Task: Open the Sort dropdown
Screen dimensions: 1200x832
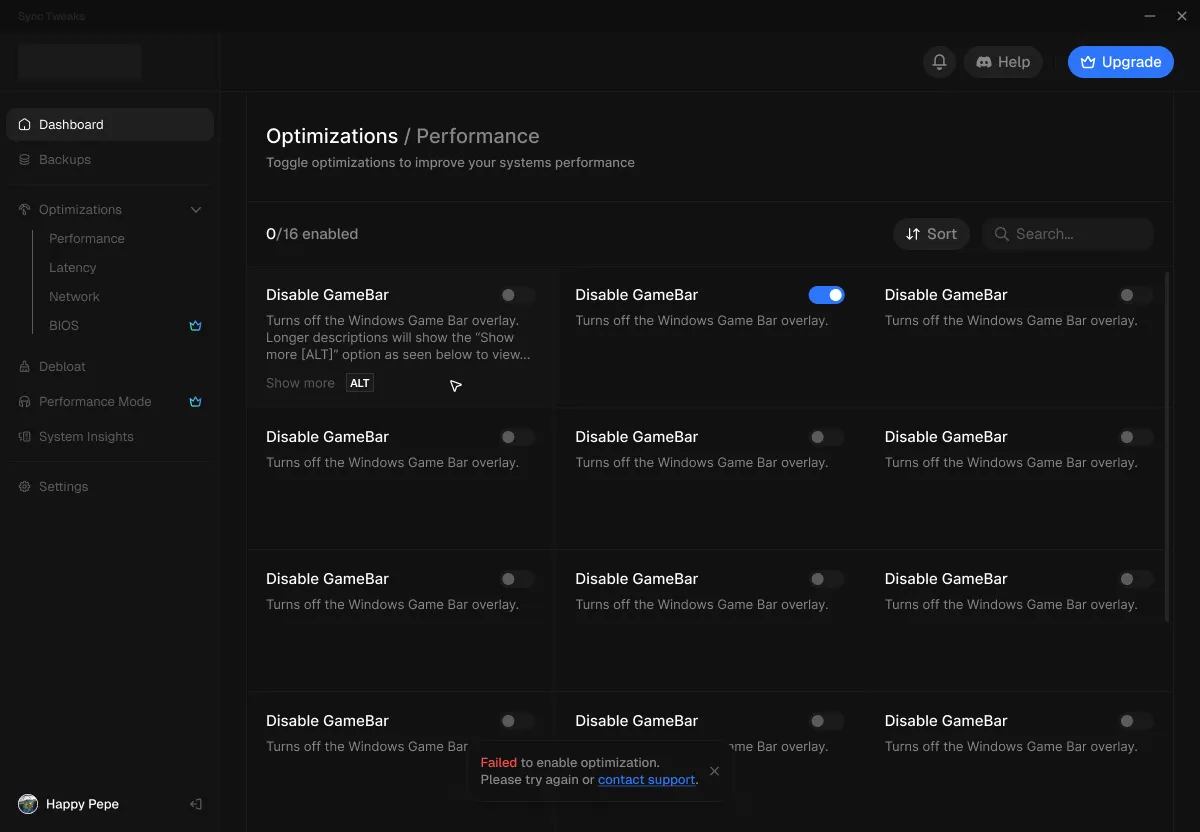Action: click(x=931, y=233)
